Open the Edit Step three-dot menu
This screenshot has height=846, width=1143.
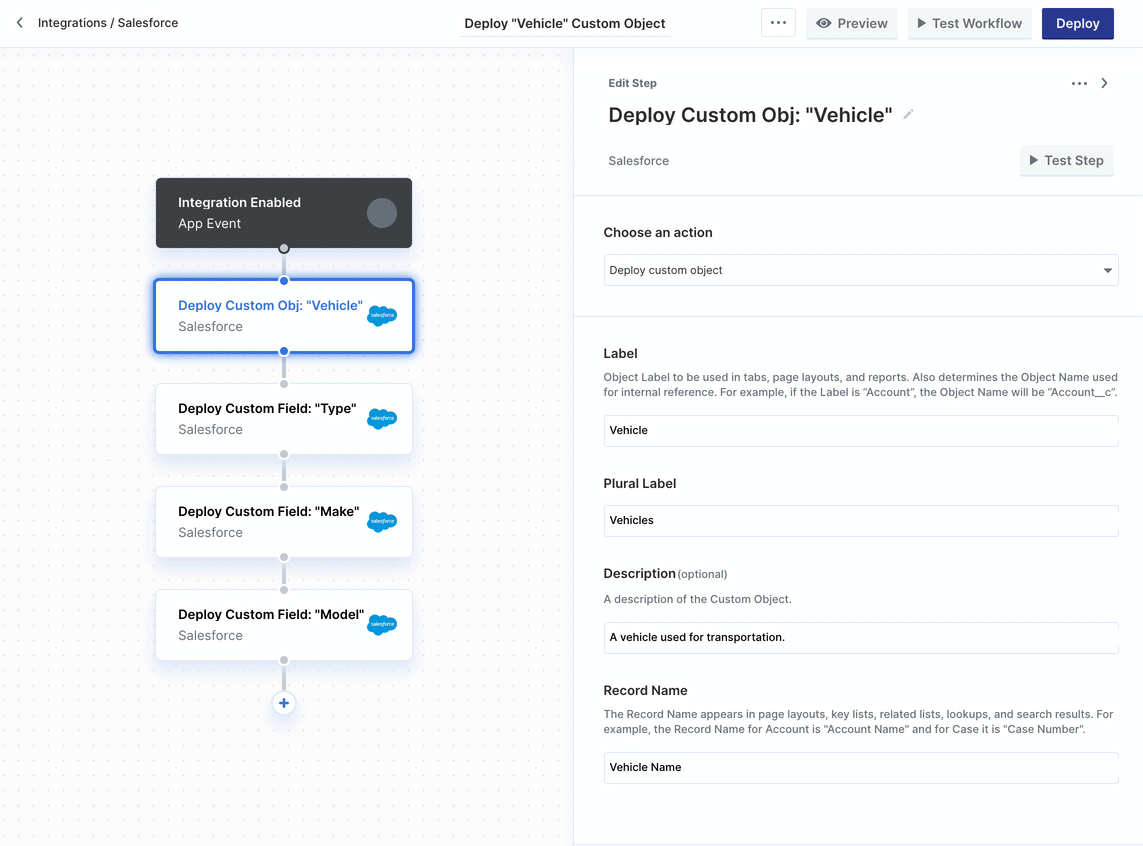(x=1079, y=83)
